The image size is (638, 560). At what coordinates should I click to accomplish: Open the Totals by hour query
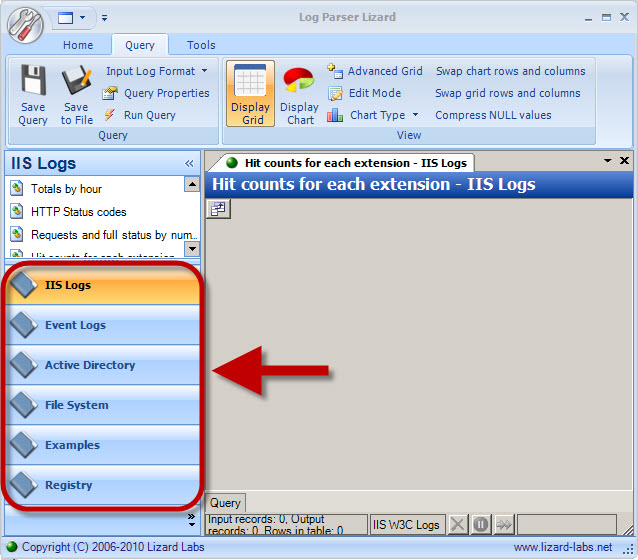[66, 189]
